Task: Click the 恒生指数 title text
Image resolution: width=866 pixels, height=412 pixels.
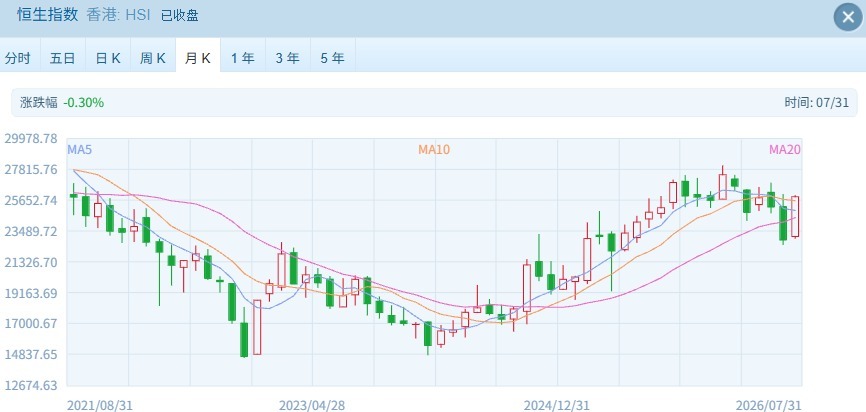Action: pos(47,15)
